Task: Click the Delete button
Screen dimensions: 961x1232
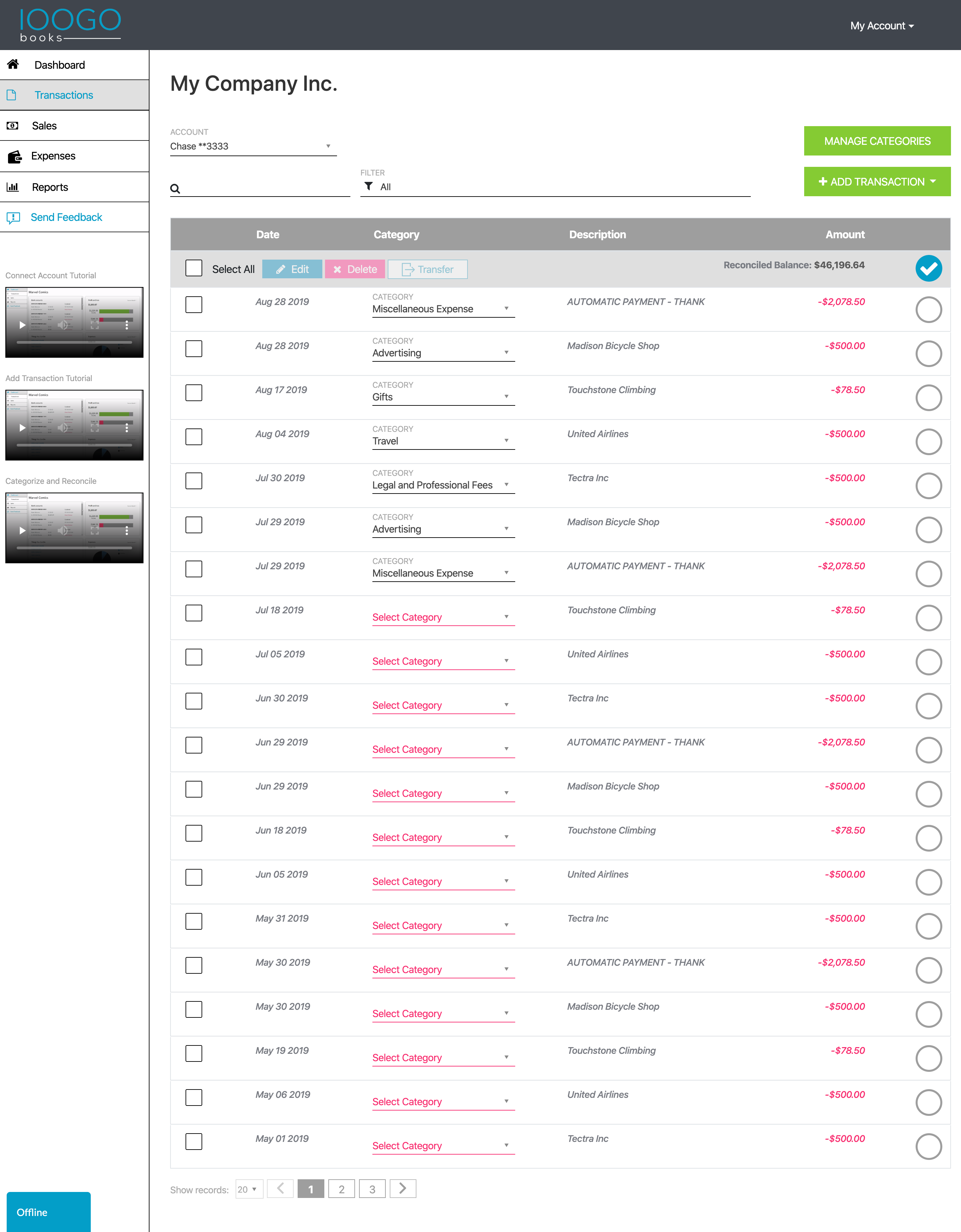Action: (355, 269)
